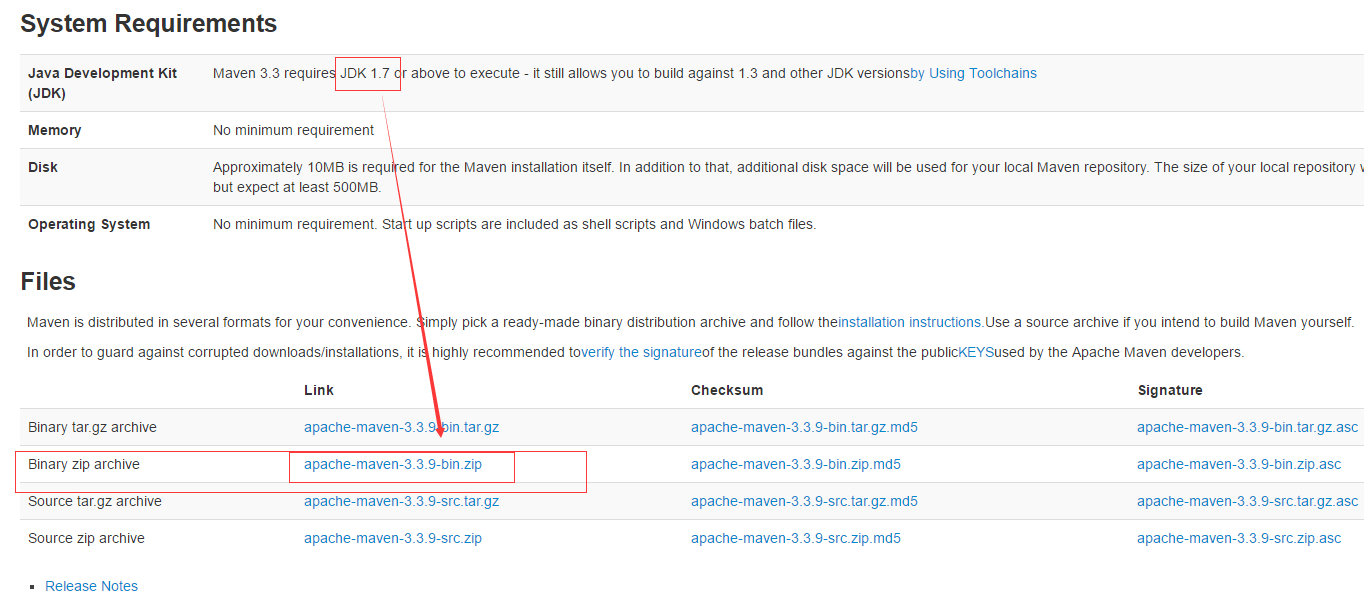Click the 'Checksum' column header
The height and width of the screenshot is (593, 1364).
[x=727, y=390]
